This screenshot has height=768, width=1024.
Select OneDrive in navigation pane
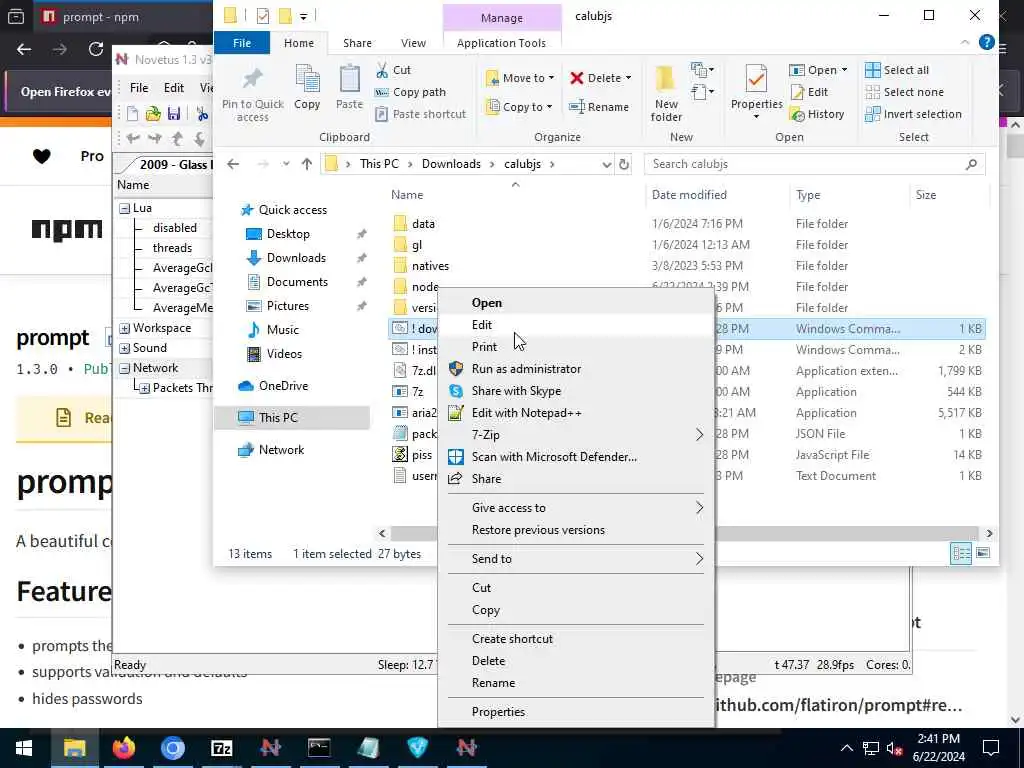click(x=283, y=386)
